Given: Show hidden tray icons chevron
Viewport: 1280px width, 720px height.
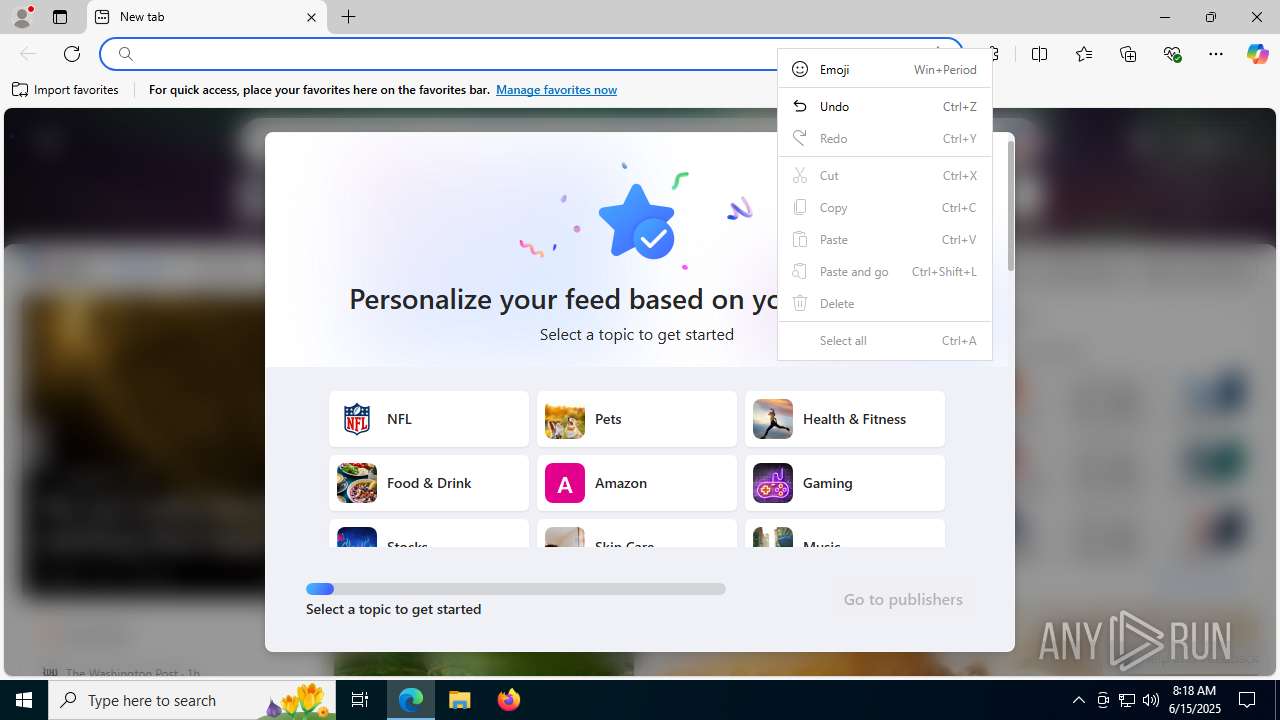Looking at the screenshot, I should (1078, 700).
